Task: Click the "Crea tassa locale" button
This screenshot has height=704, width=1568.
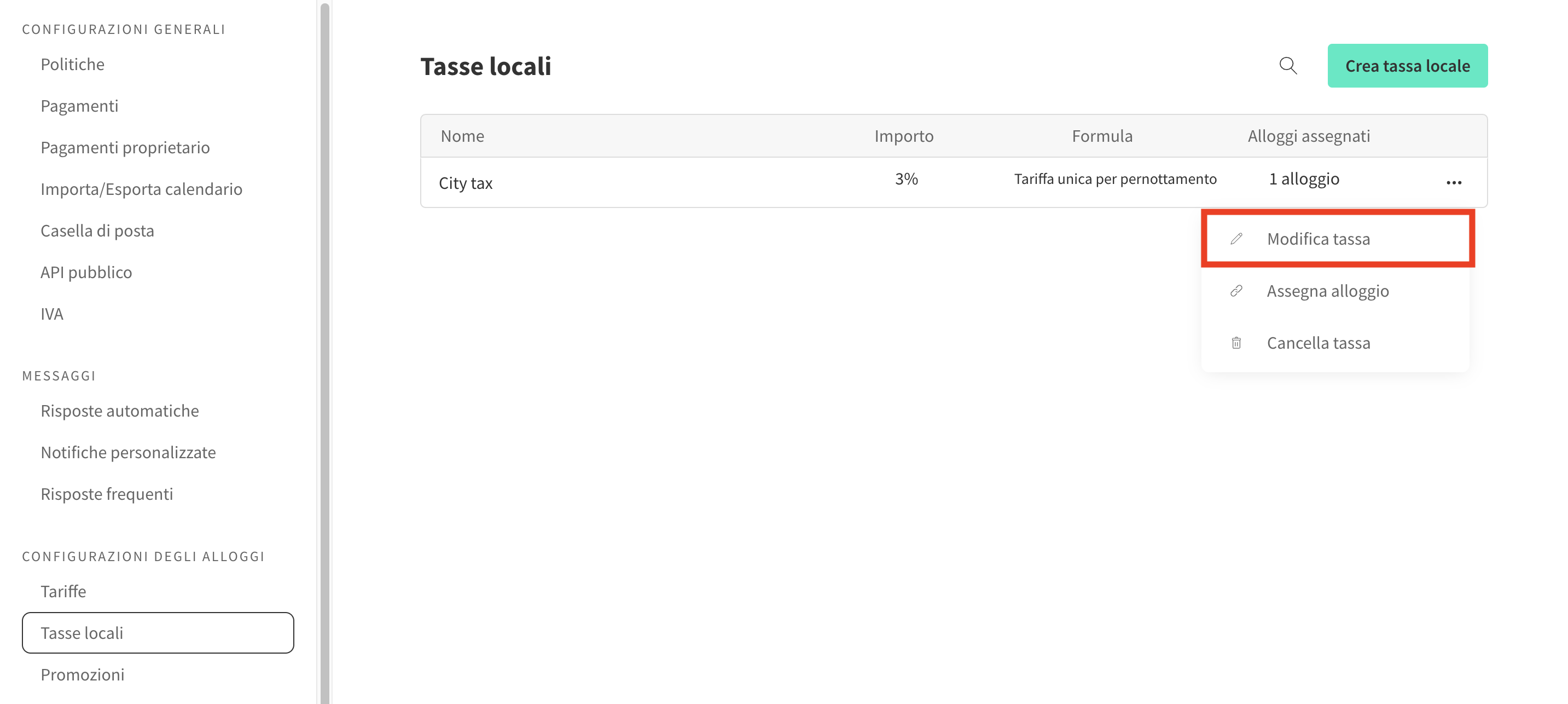Action: click(1407, 66)
